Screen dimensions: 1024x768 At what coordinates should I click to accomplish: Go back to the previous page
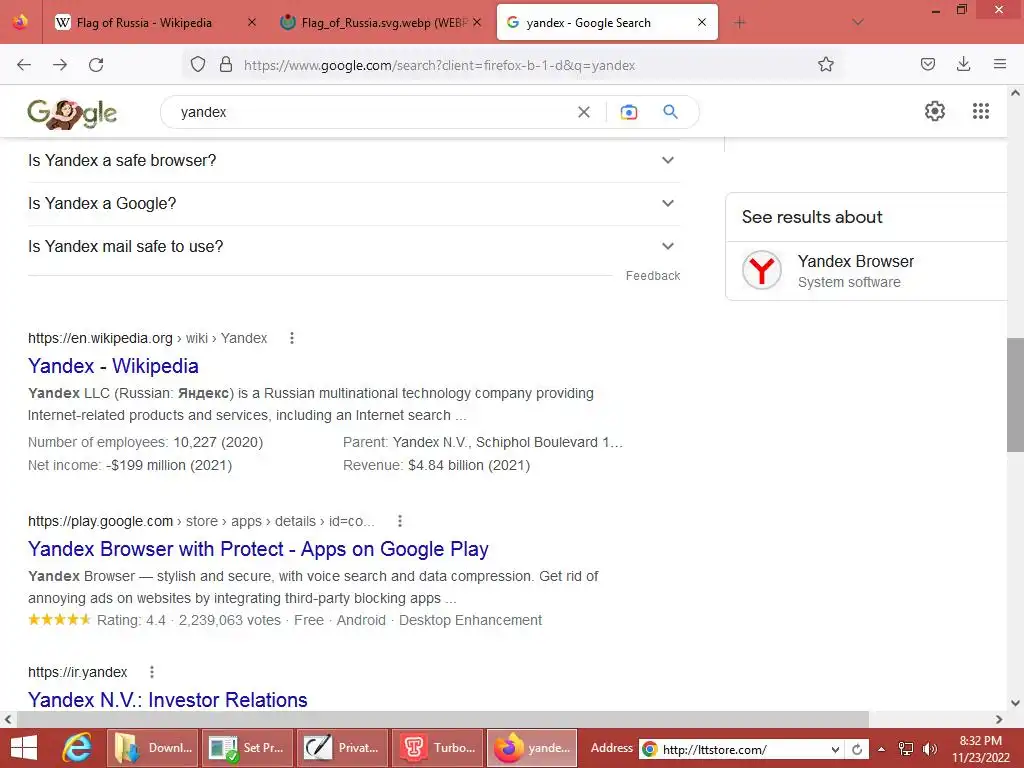tap(24, 65)
